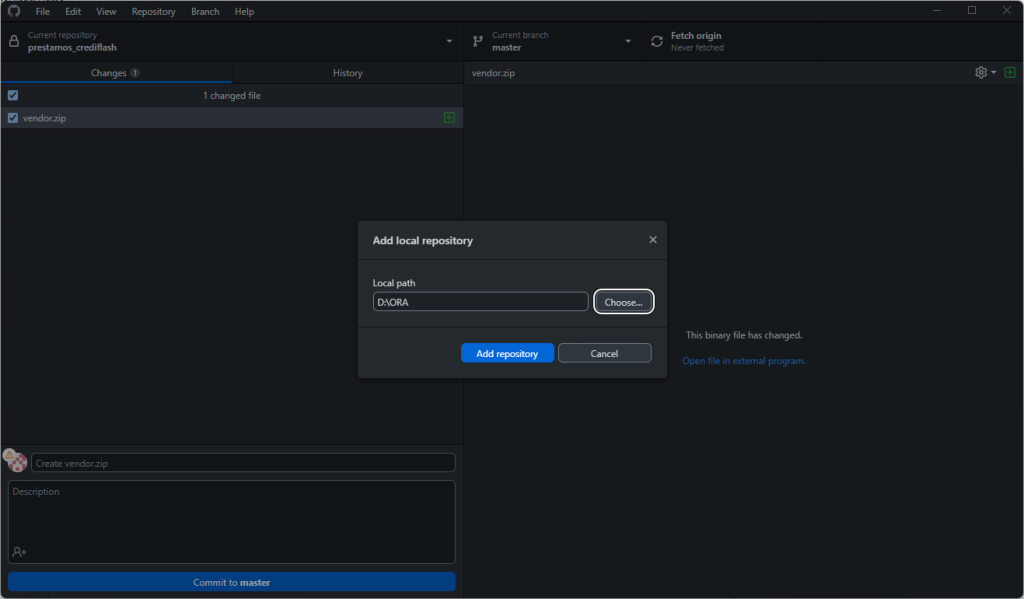Select the vendor.zip file row
1024x599 pixels.
(232, 118)
